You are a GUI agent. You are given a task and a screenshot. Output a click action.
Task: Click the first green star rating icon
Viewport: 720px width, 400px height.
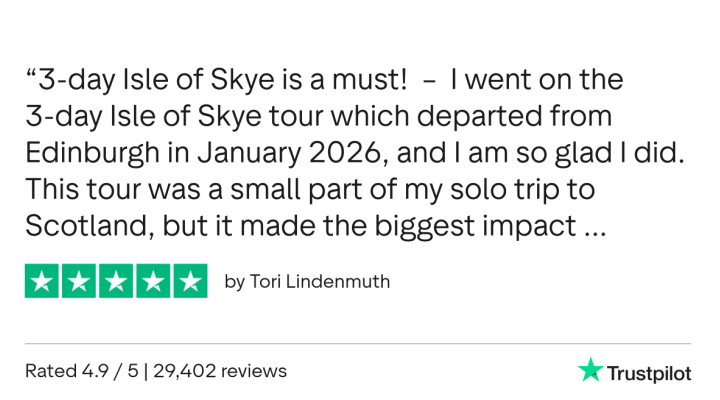pos(42,281)
